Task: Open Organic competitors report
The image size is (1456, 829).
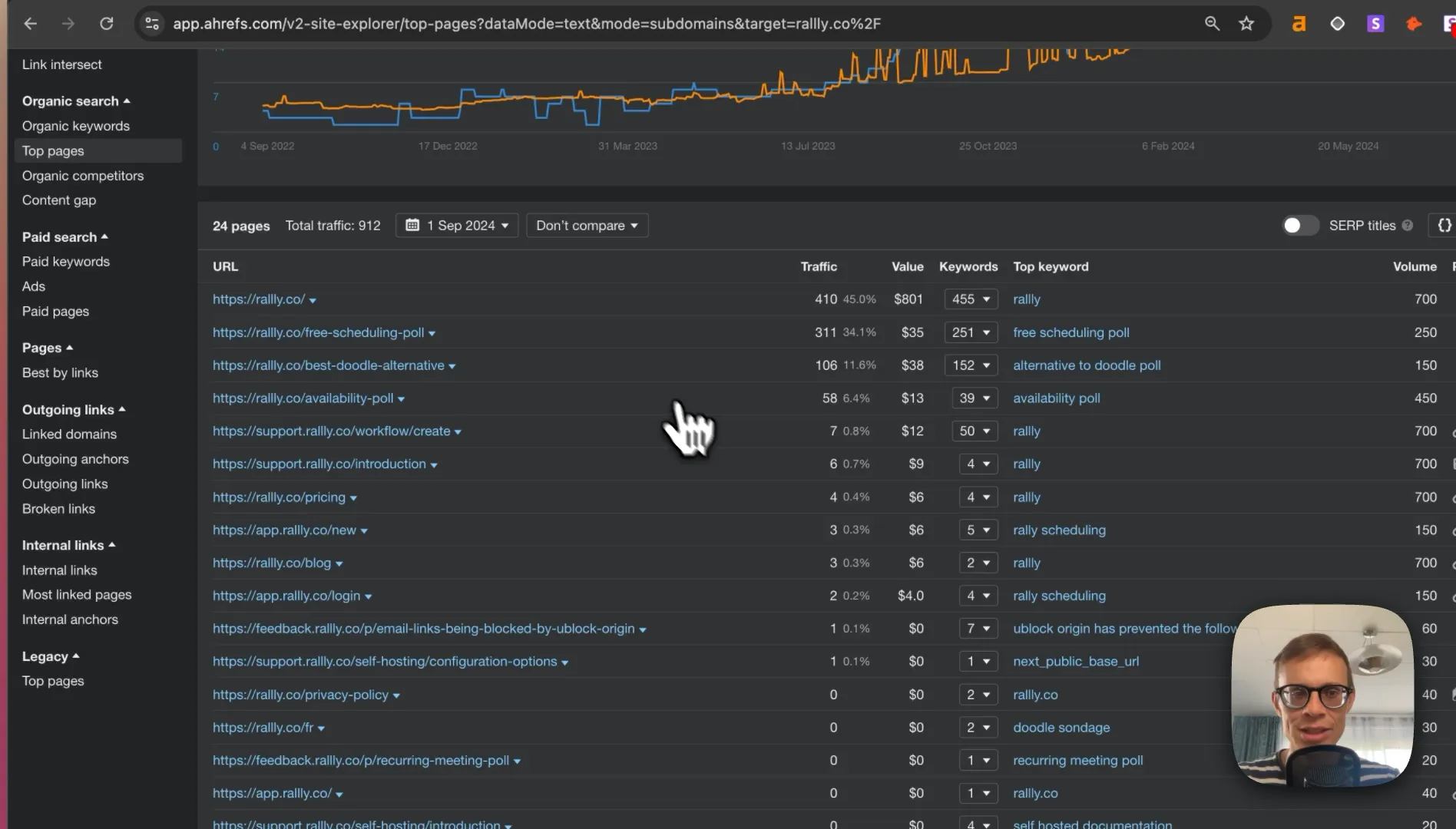Action: pyautogui.click(x=83, y=176)
